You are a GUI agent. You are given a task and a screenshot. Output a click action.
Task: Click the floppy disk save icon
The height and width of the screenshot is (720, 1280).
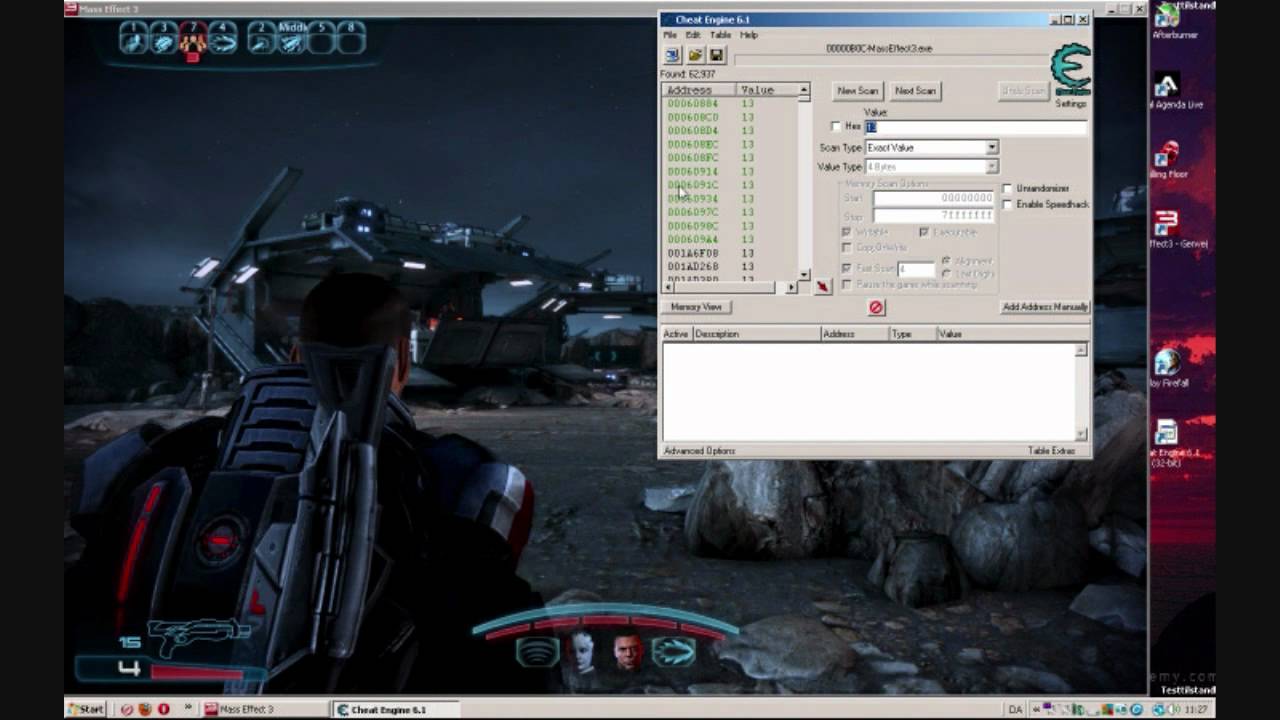click(x=716, y=55)
